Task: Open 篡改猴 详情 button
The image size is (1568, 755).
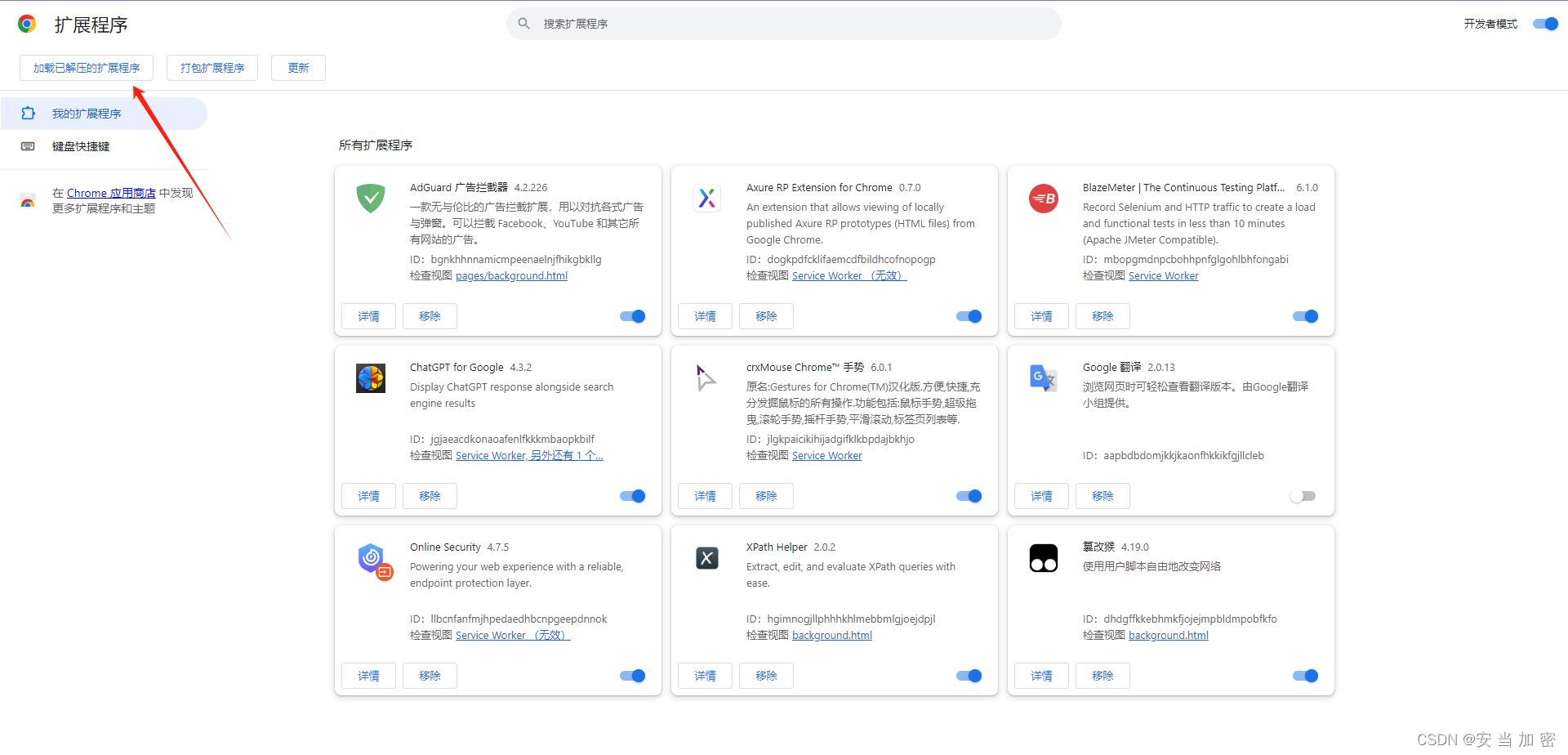Action: click(1041, 676)
